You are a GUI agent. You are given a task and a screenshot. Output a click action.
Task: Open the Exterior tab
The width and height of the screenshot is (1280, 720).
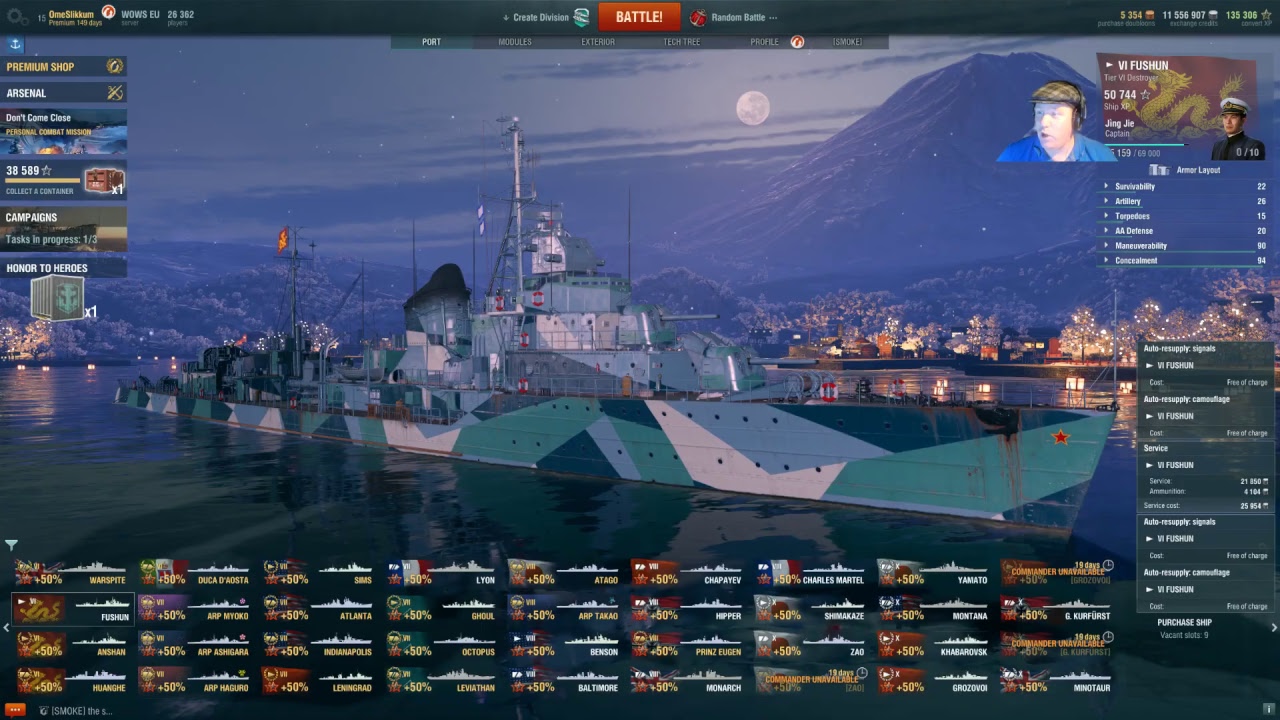click(x=598, y=42)
